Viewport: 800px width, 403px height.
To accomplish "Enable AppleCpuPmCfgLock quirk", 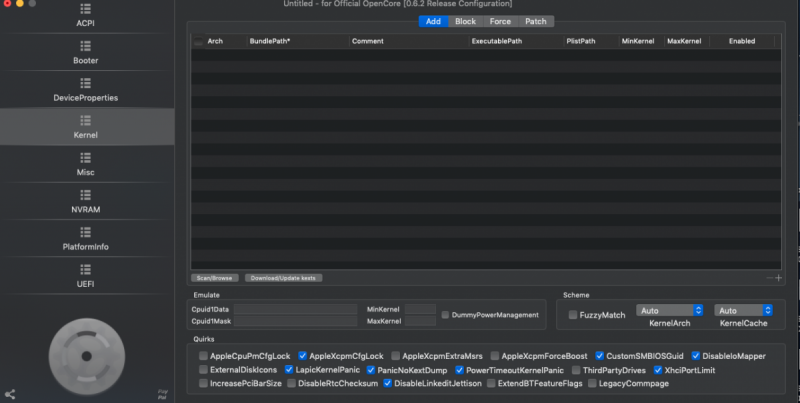I will pos(204,356).
